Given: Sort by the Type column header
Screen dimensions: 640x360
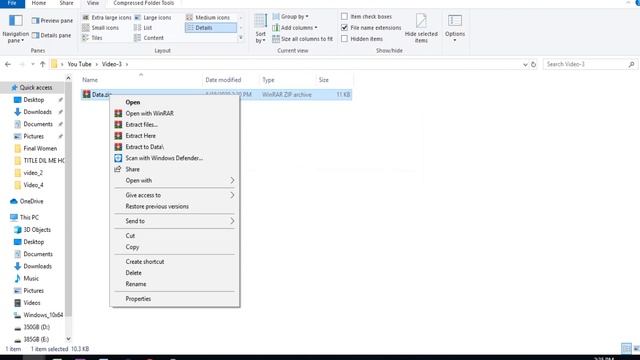Looking at the screenshot, I should click(x=287, y=80).
